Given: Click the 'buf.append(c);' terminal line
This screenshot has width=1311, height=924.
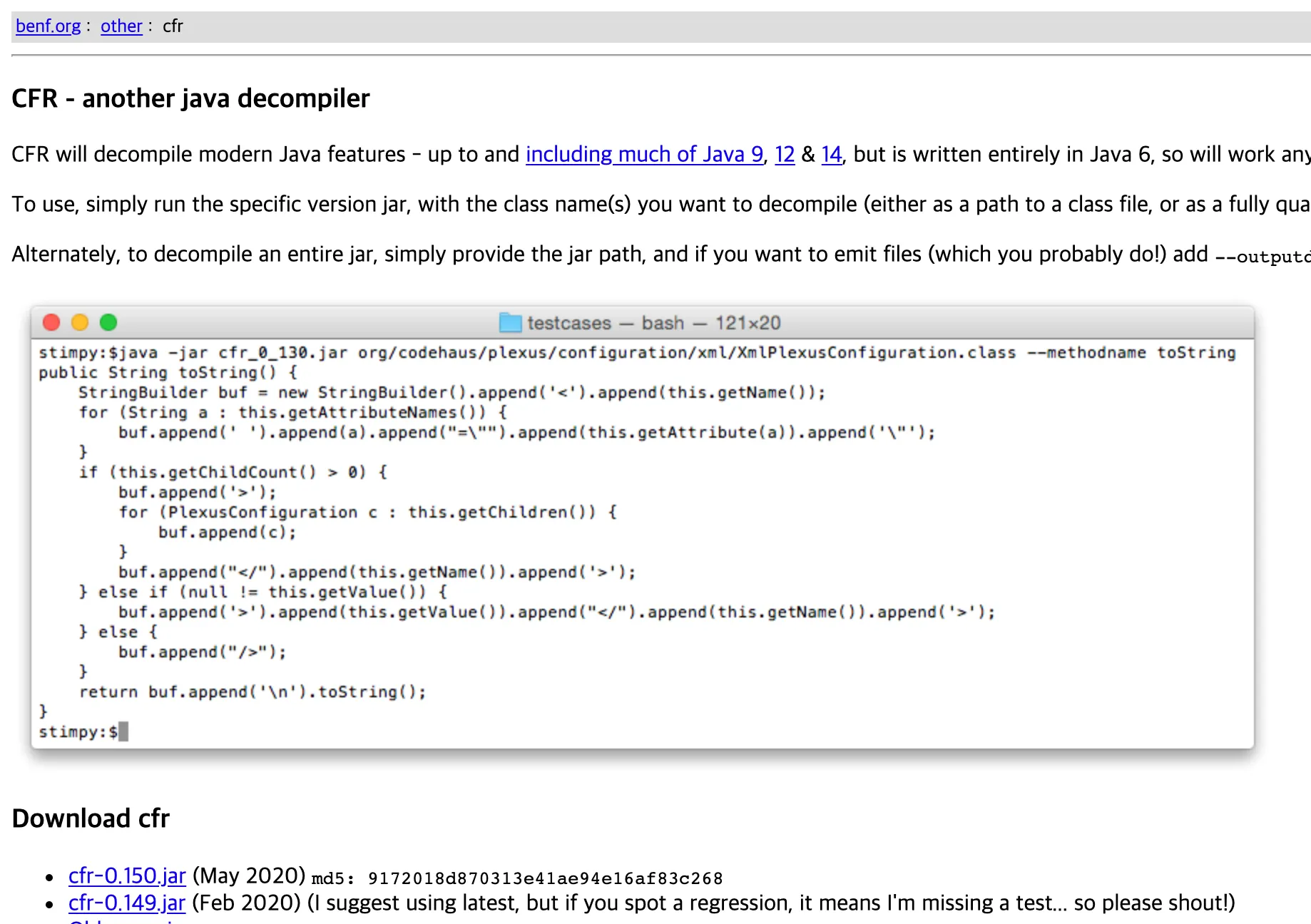Looking at the screenshot, I should point(228,532).
